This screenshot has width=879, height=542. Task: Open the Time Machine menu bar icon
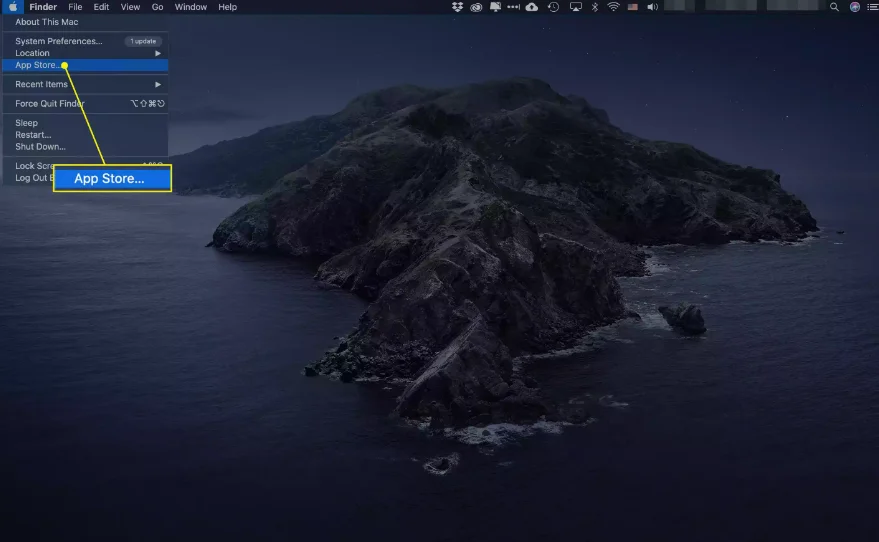(553, 7)
